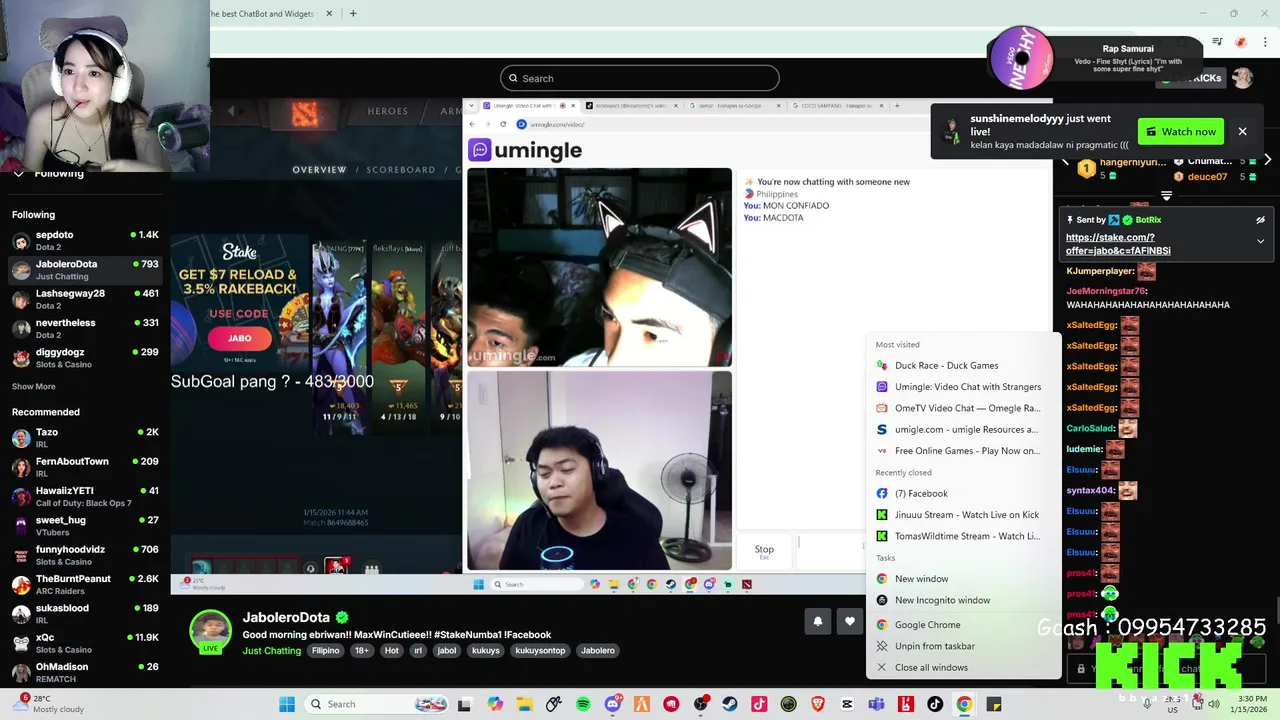This screenshot has height=720, width=1280.
Task: Open the Kick user avatar menu
Action: click(1242, 78)
